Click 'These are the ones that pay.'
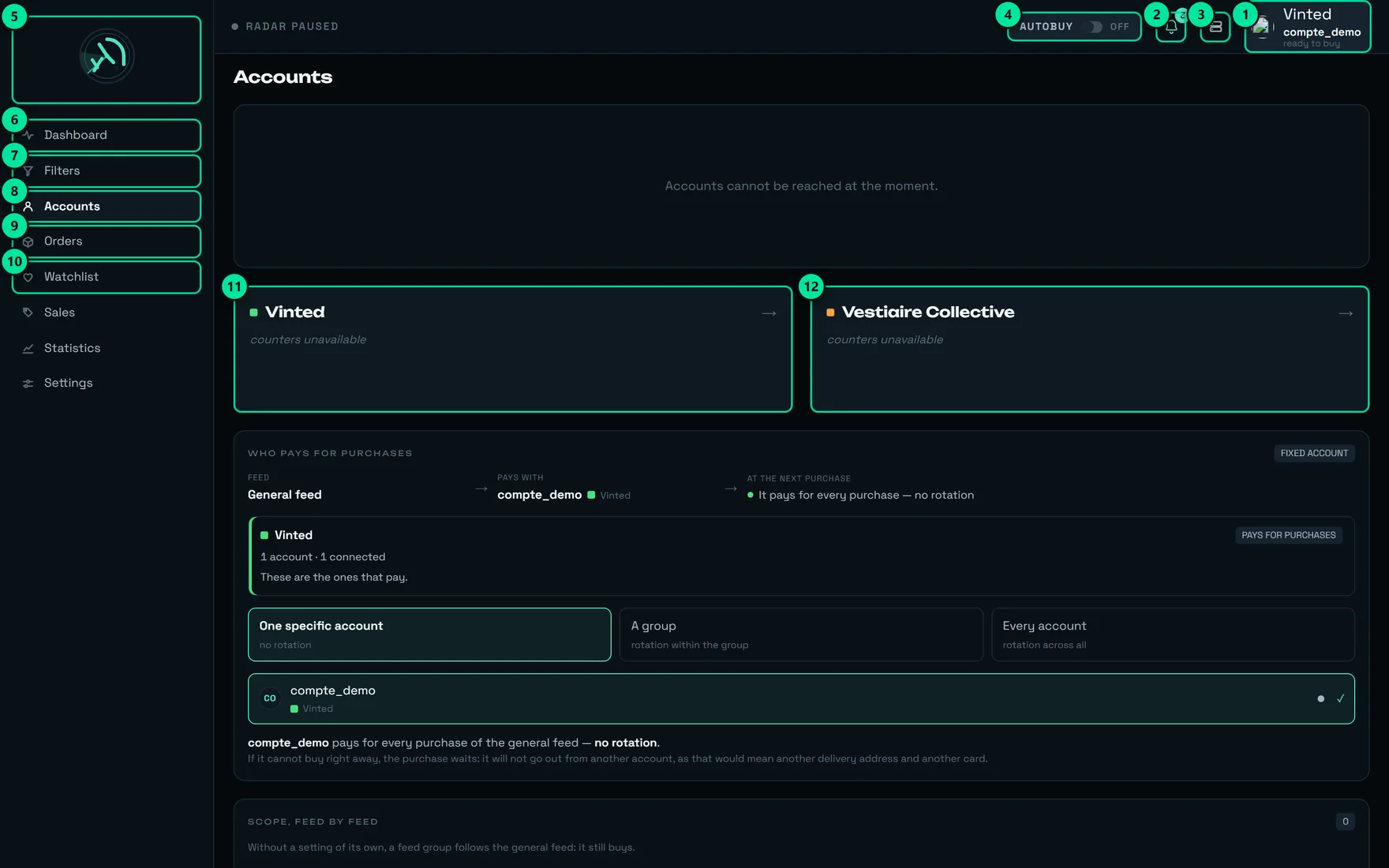 pos(334,578)
